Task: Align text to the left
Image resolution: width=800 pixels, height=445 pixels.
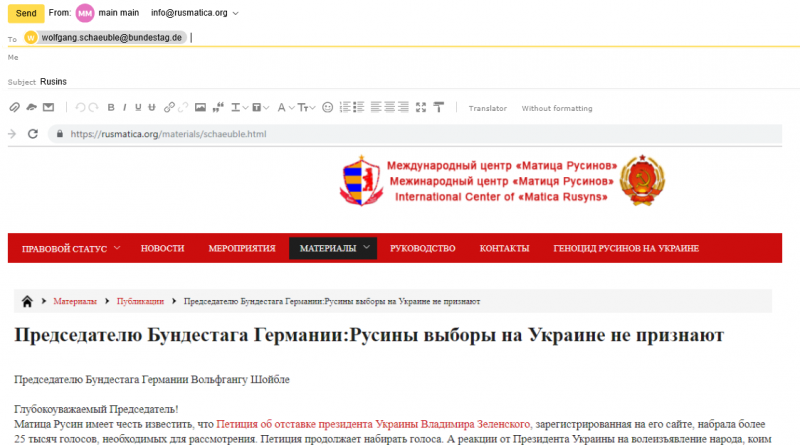Action: pyautogui.click(x=376, y=107)
